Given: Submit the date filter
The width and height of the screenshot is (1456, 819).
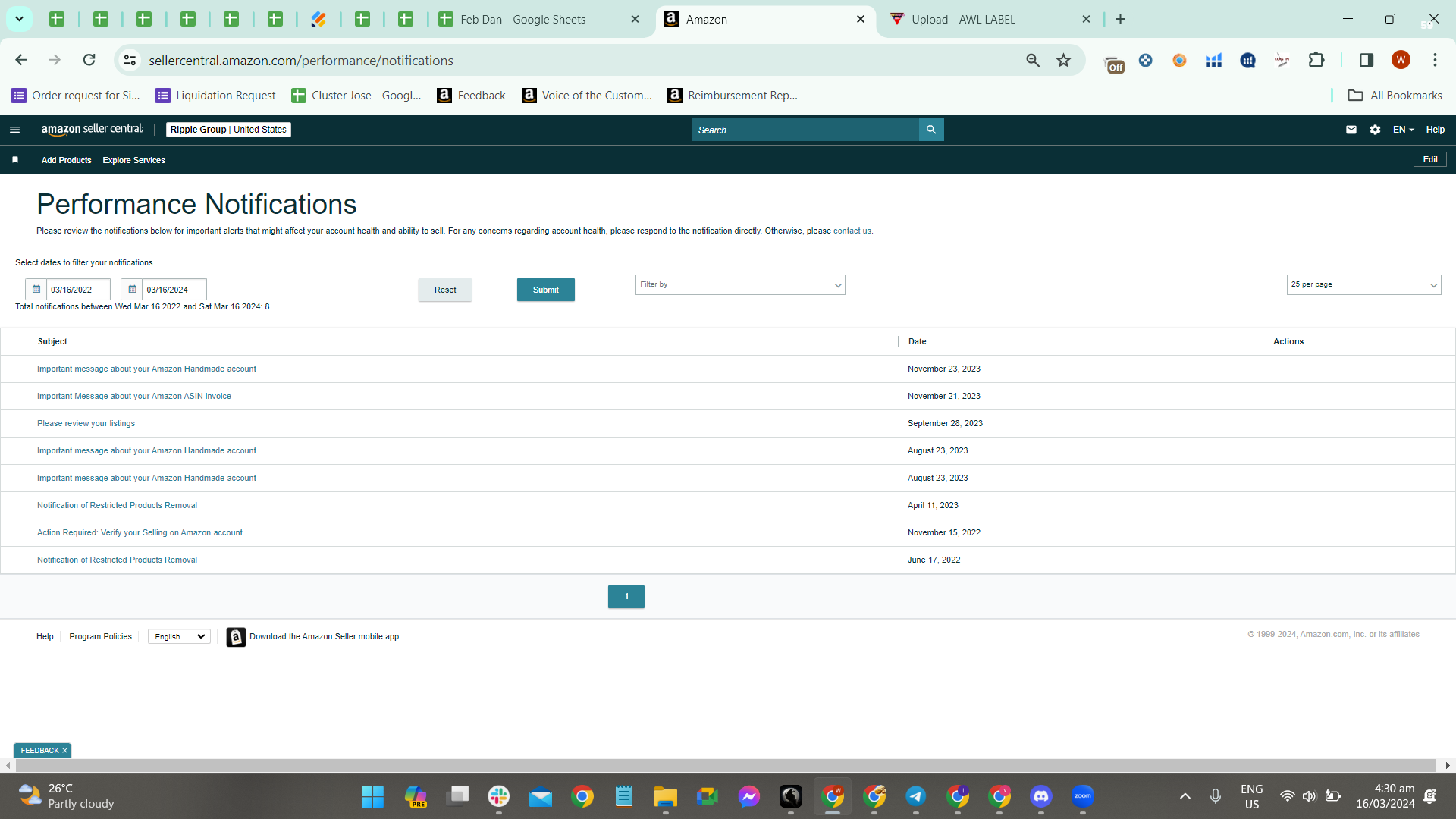Looking at the screenshot, I should click(x=546, y=290).
